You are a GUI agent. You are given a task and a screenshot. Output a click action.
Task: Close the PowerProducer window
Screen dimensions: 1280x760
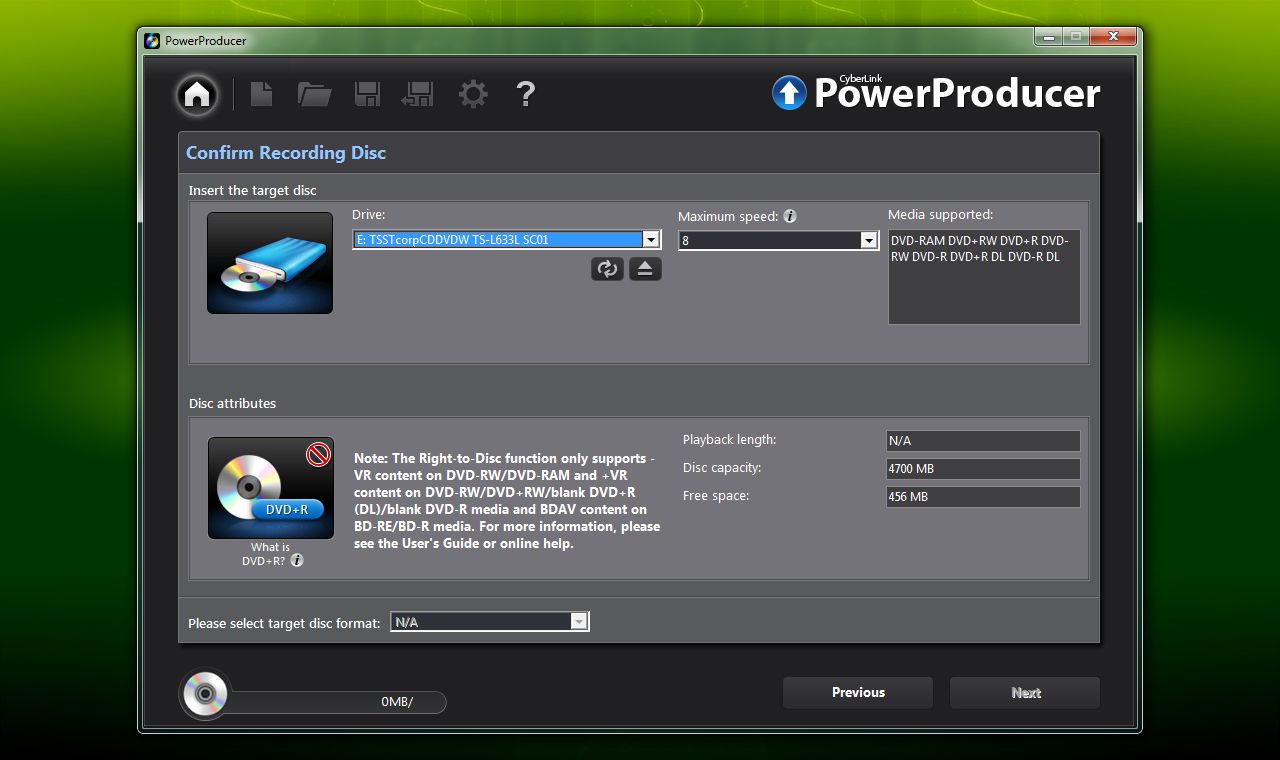[x=1113, y=37]
